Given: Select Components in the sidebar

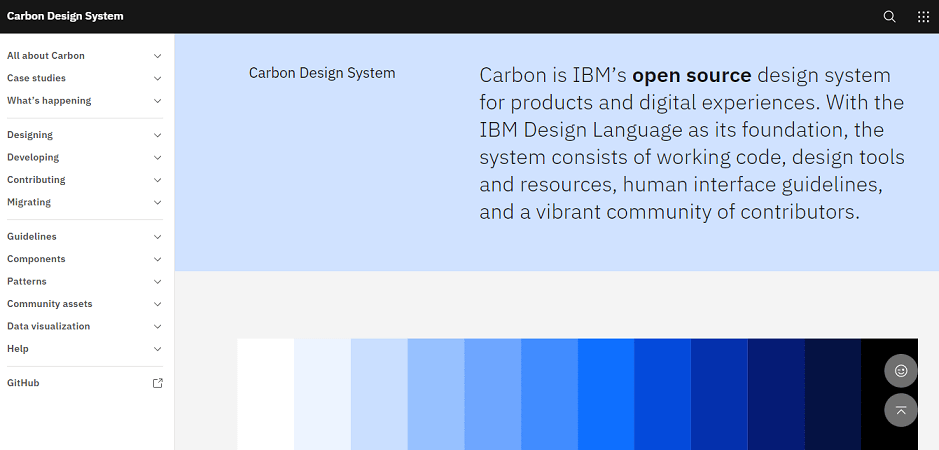Looking at the screenshot, I should [36, 259].
